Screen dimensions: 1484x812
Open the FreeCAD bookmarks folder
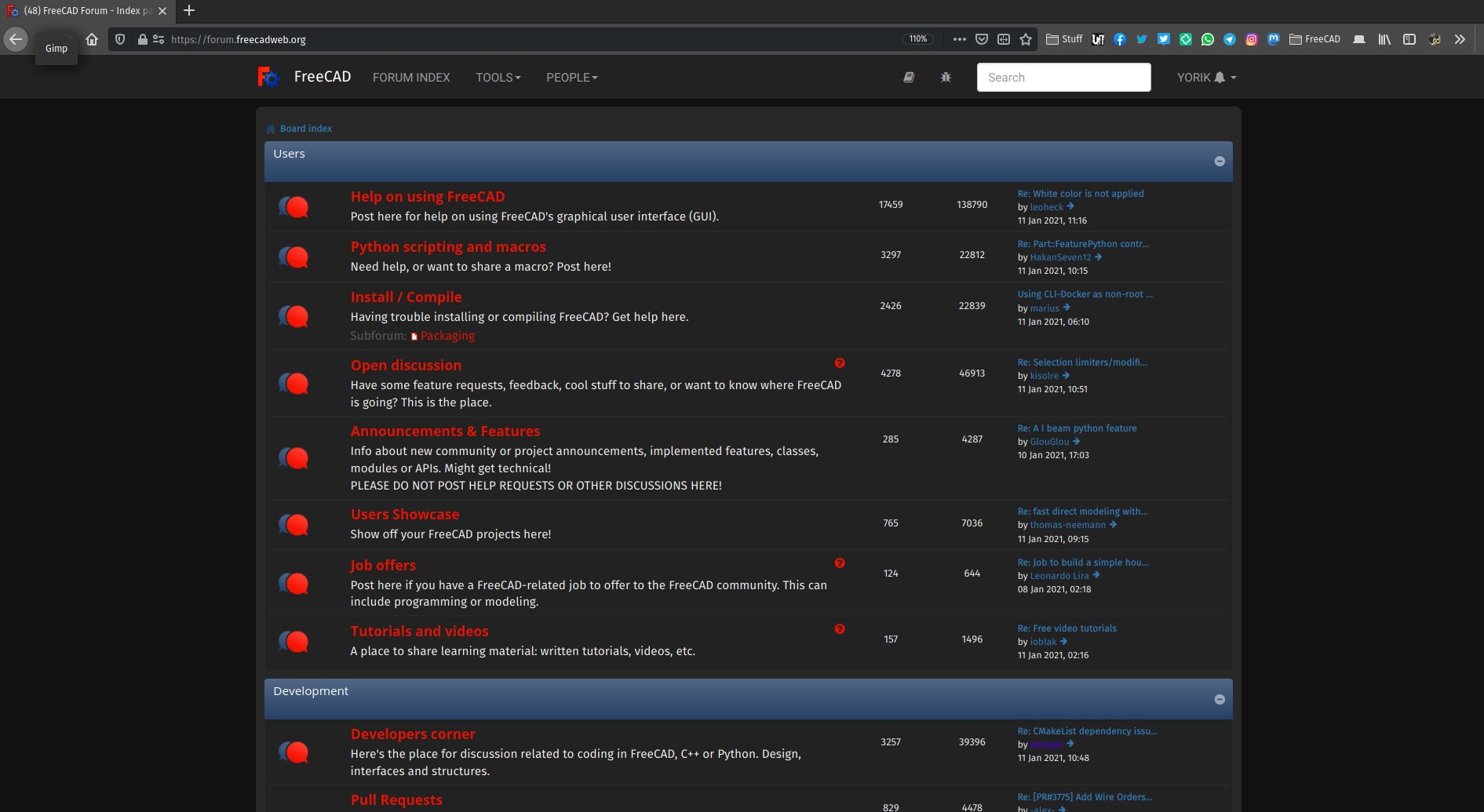point(1315,39)
